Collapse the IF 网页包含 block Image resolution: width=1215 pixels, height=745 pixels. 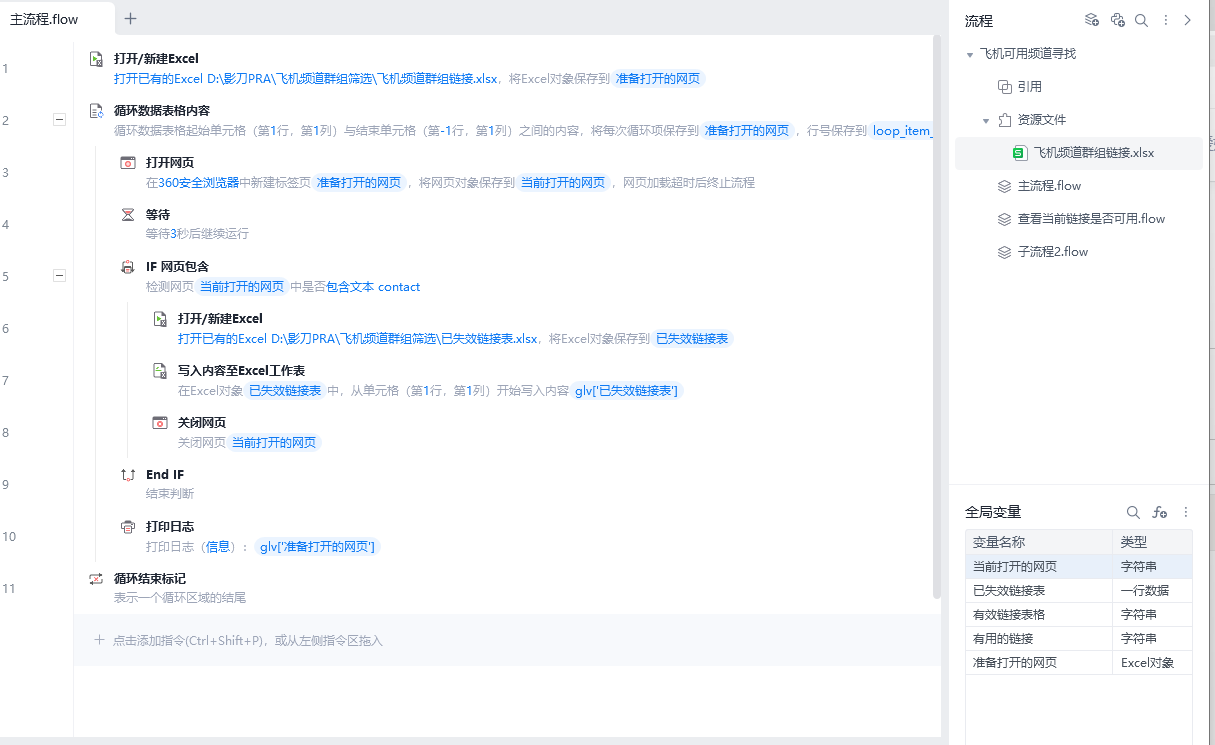[x=59, y=276]
